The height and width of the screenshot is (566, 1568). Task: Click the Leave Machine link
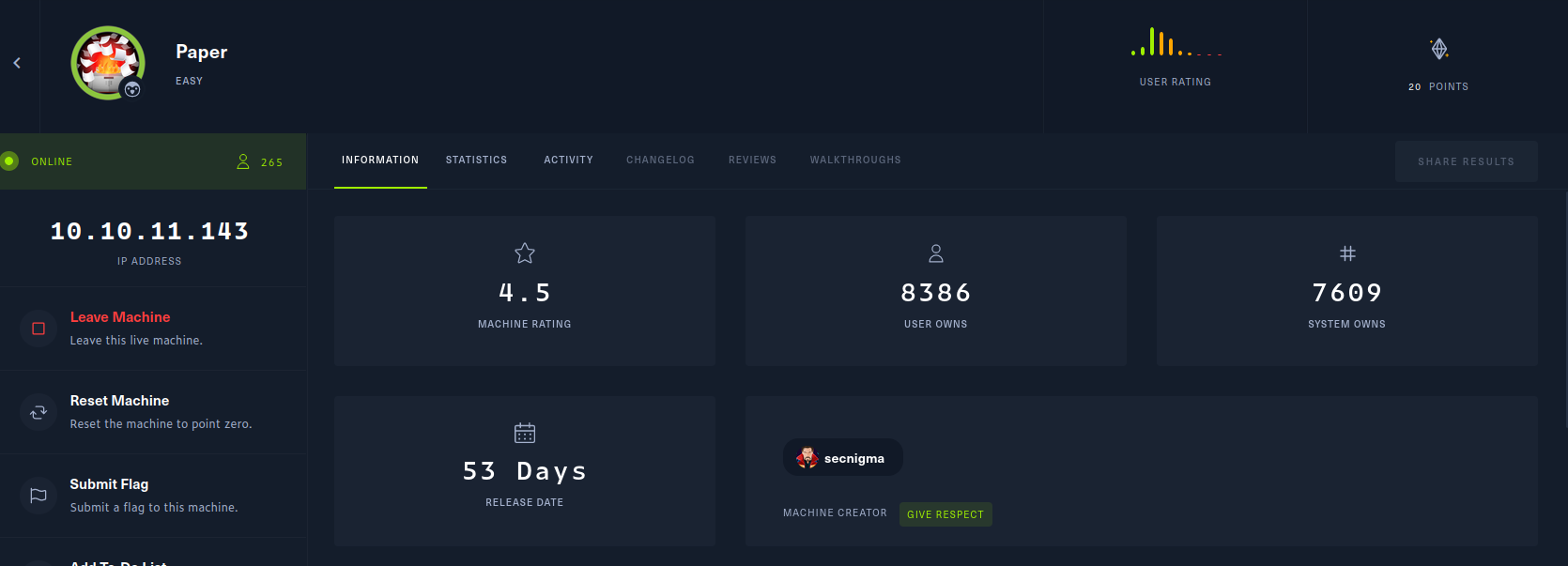coord(120,317)
